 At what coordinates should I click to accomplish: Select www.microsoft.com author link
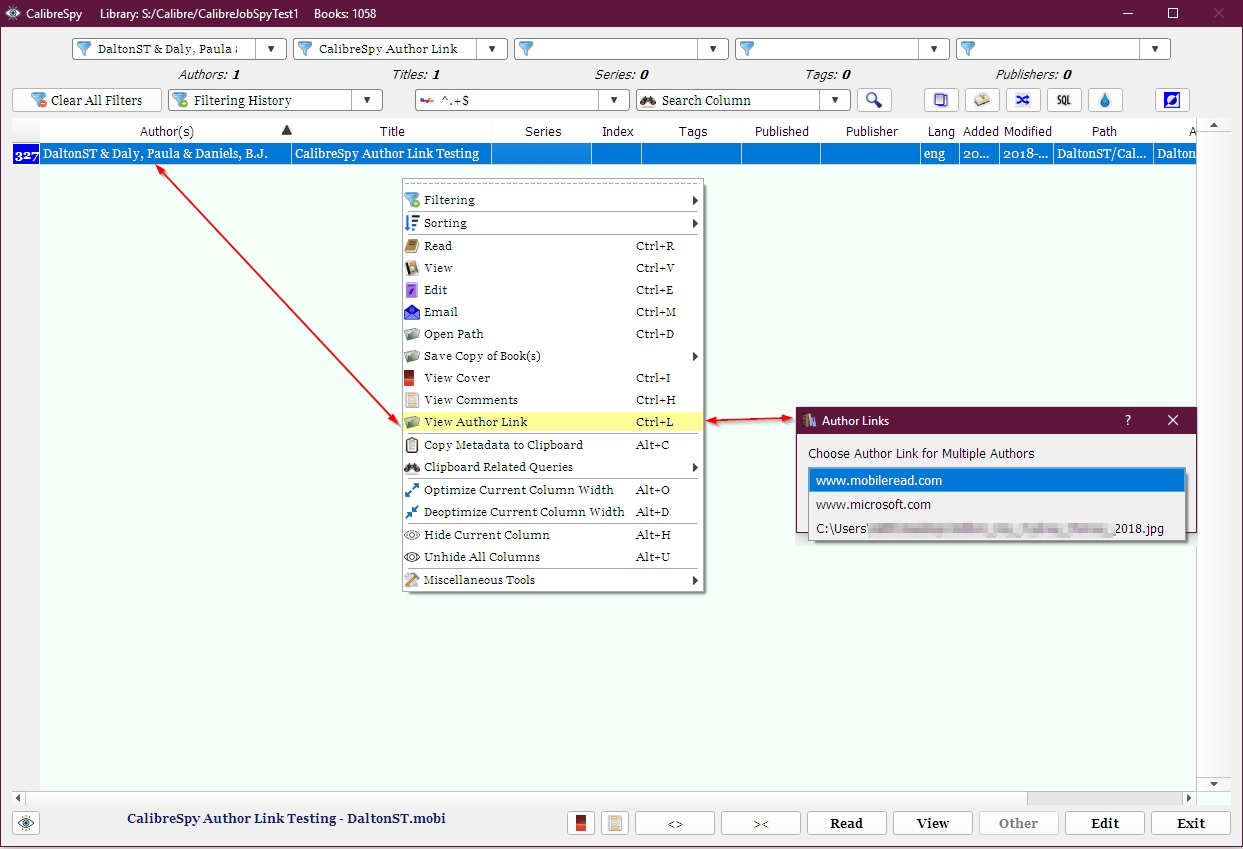tap(996, 505)
